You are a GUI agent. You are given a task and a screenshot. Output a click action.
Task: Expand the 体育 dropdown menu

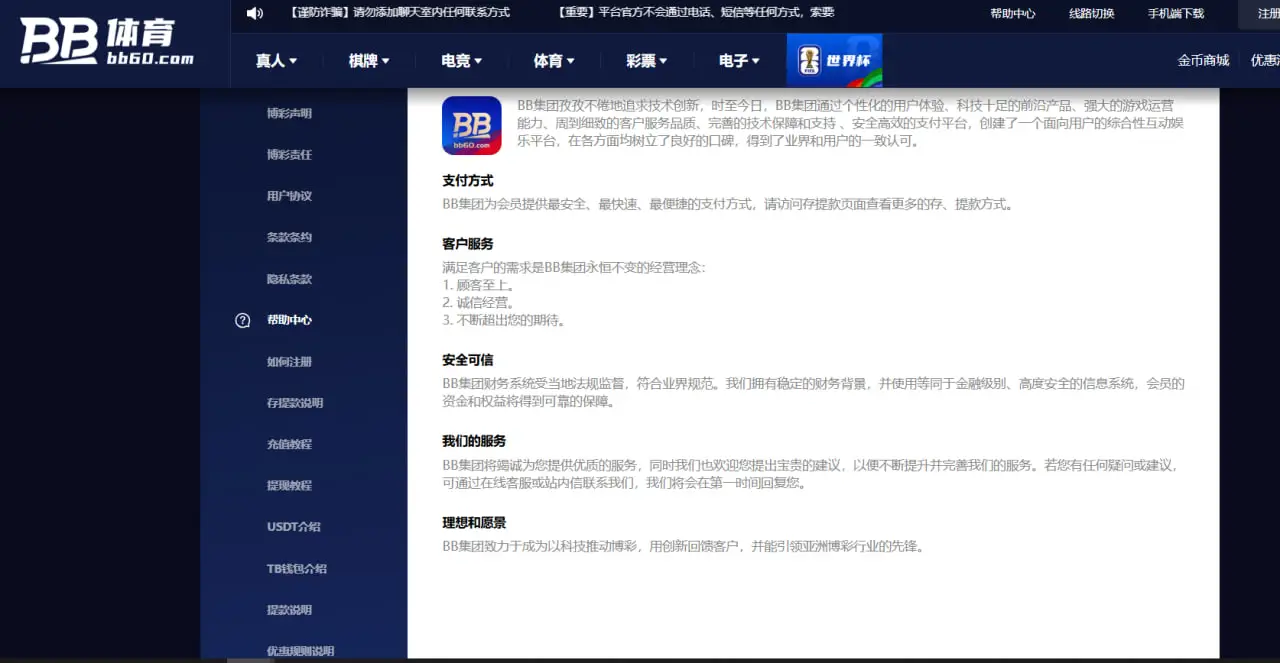[x=554, y=61]
